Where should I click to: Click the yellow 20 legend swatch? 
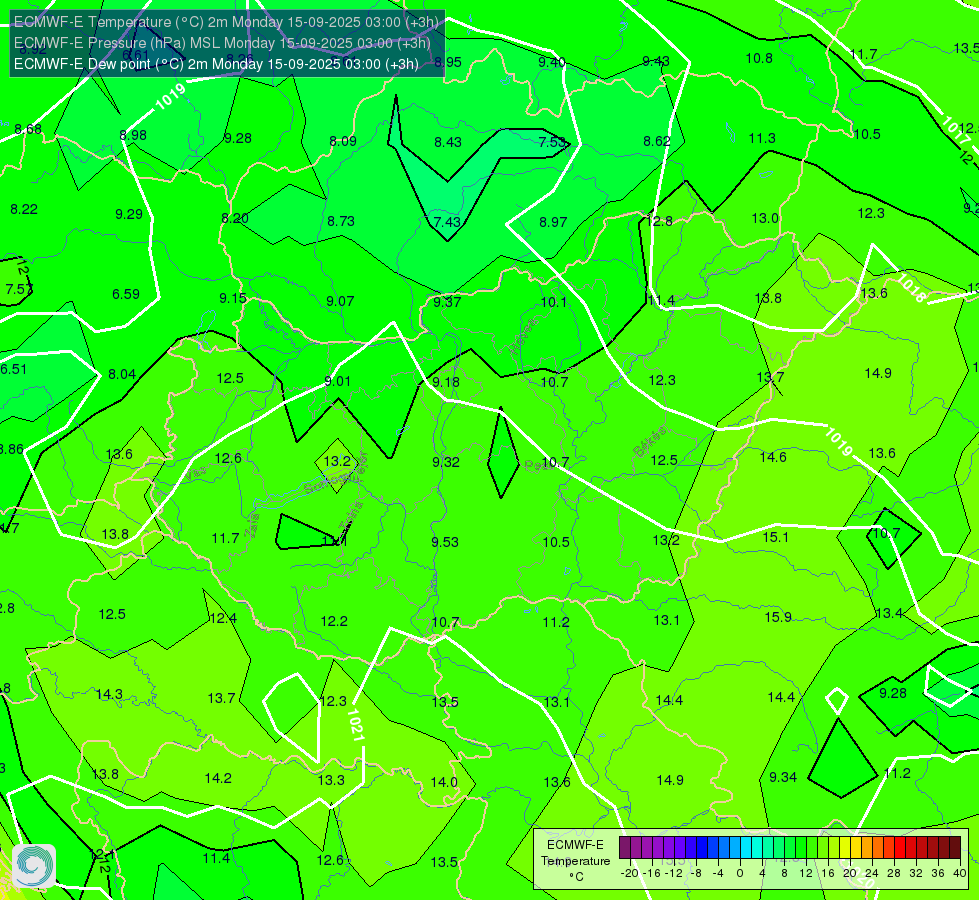pos(845,848)
